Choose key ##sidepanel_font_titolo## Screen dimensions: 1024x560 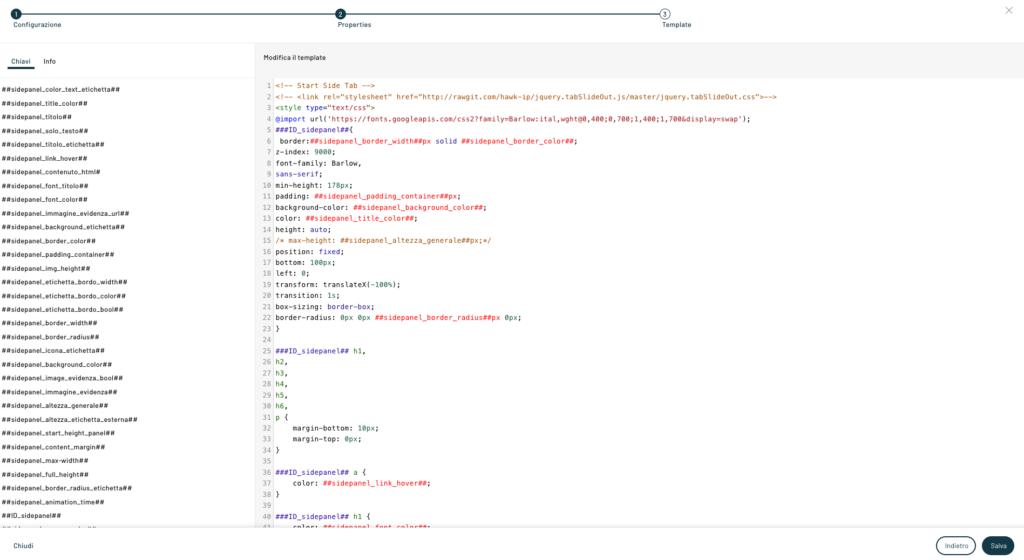[x=44, y=186]
